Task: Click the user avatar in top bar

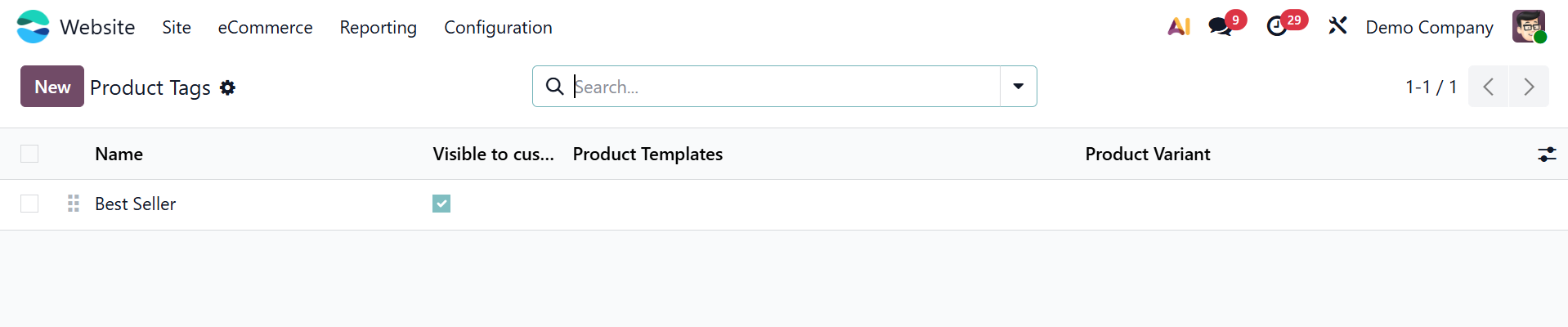Action: click(x=1528, y=27)
